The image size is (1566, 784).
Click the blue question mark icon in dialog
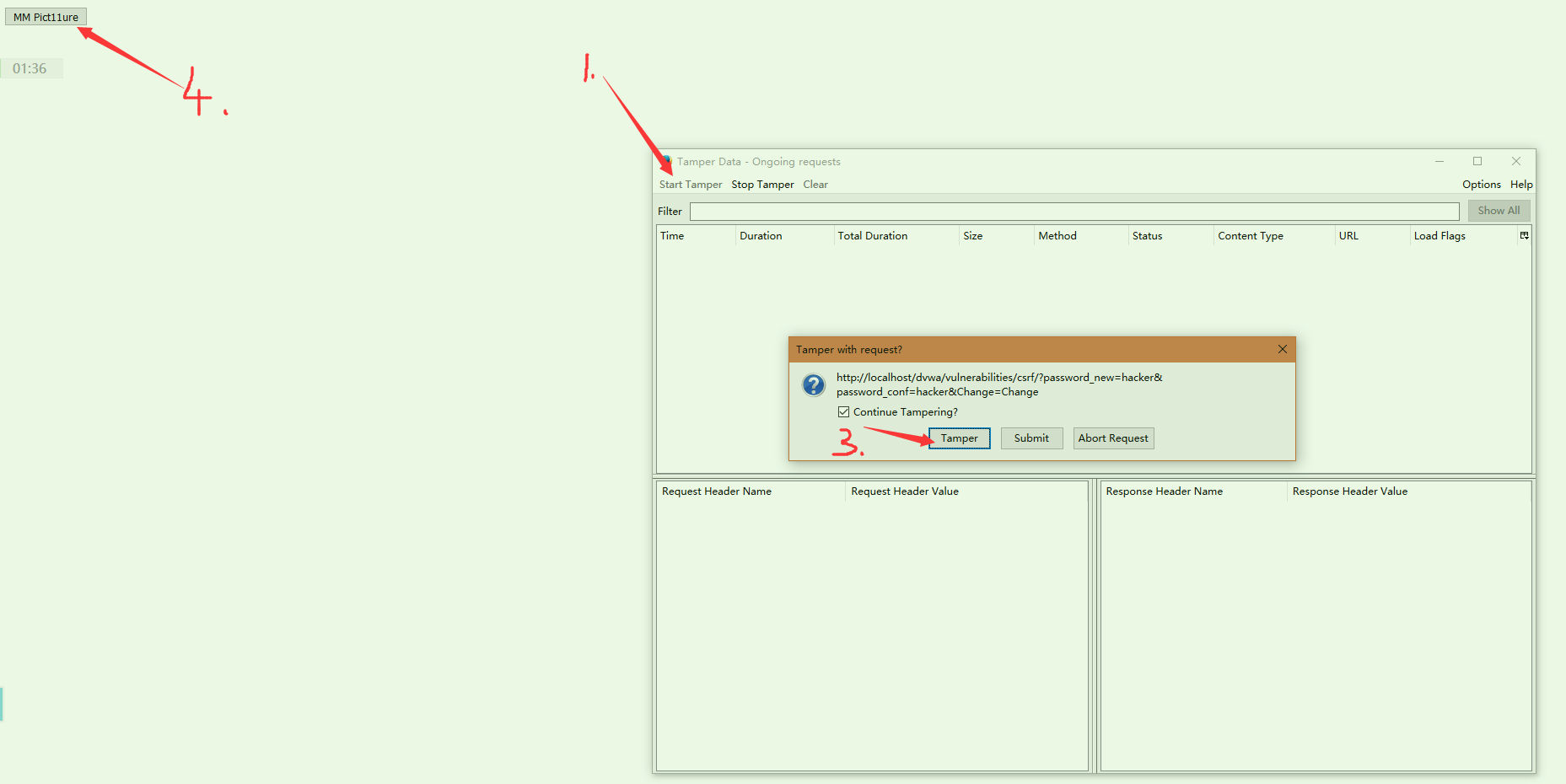pos(813,385)
